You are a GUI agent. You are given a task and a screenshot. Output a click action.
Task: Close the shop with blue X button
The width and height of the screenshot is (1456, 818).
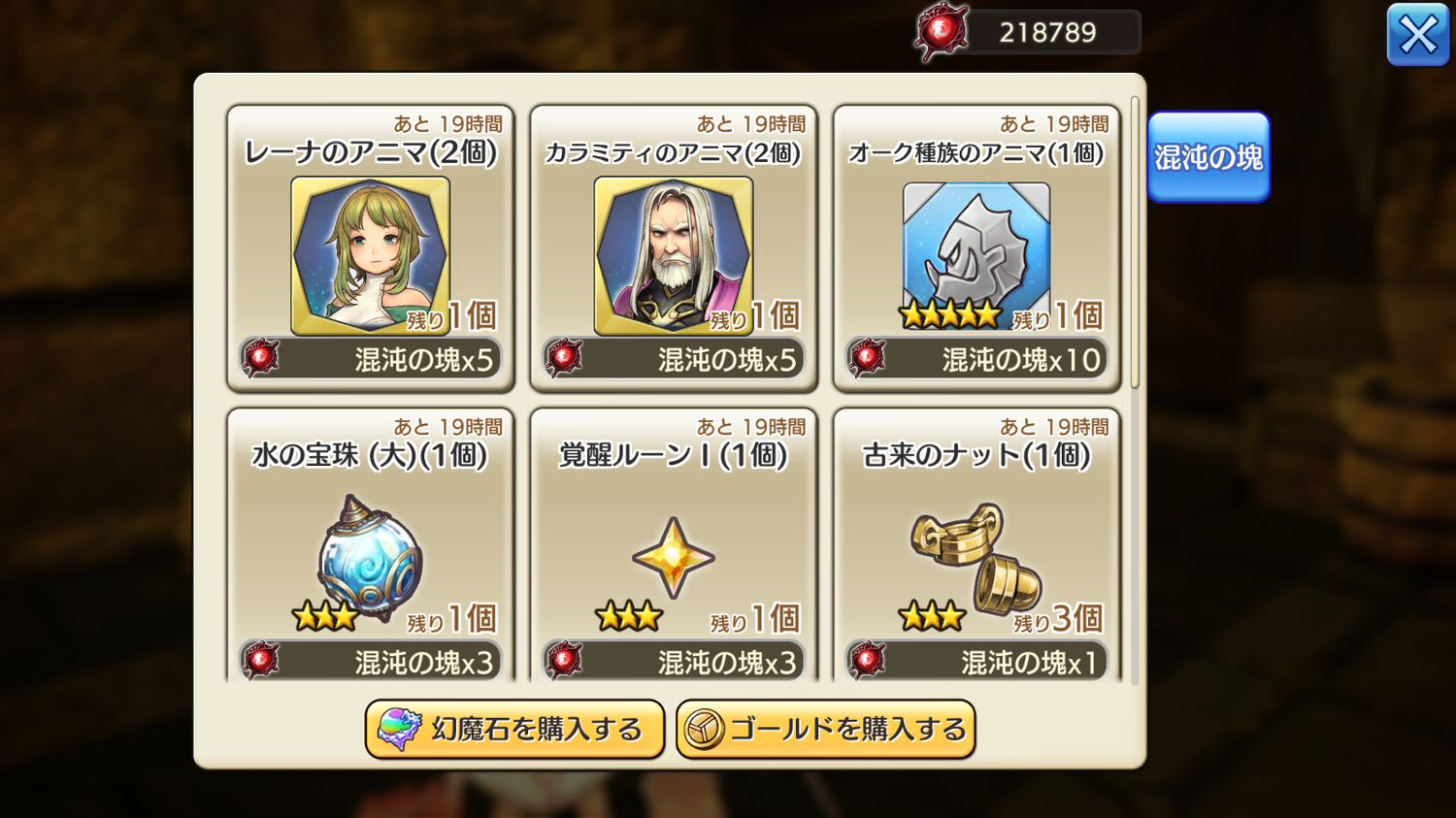pos(1418,35)
